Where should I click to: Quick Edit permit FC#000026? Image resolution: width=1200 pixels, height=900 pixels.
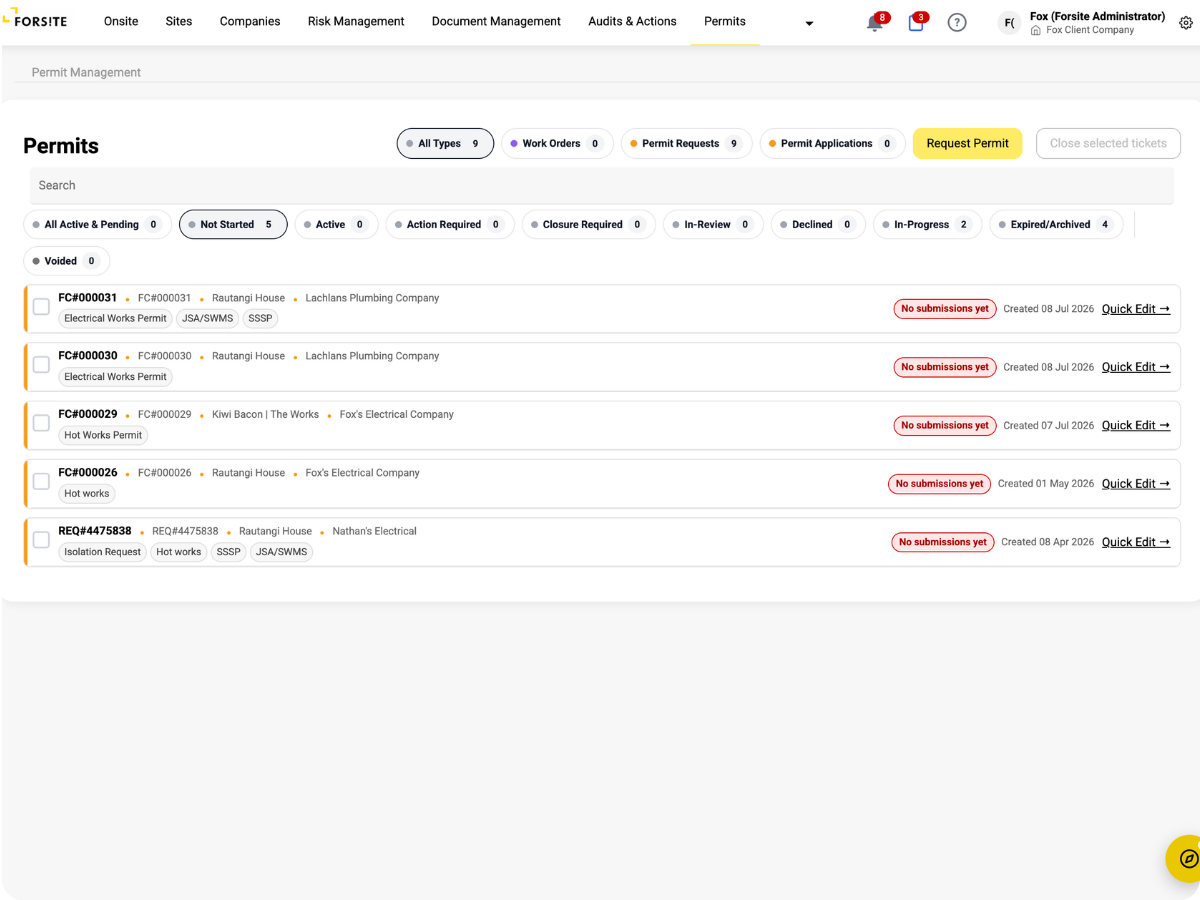click(1136, 484)
